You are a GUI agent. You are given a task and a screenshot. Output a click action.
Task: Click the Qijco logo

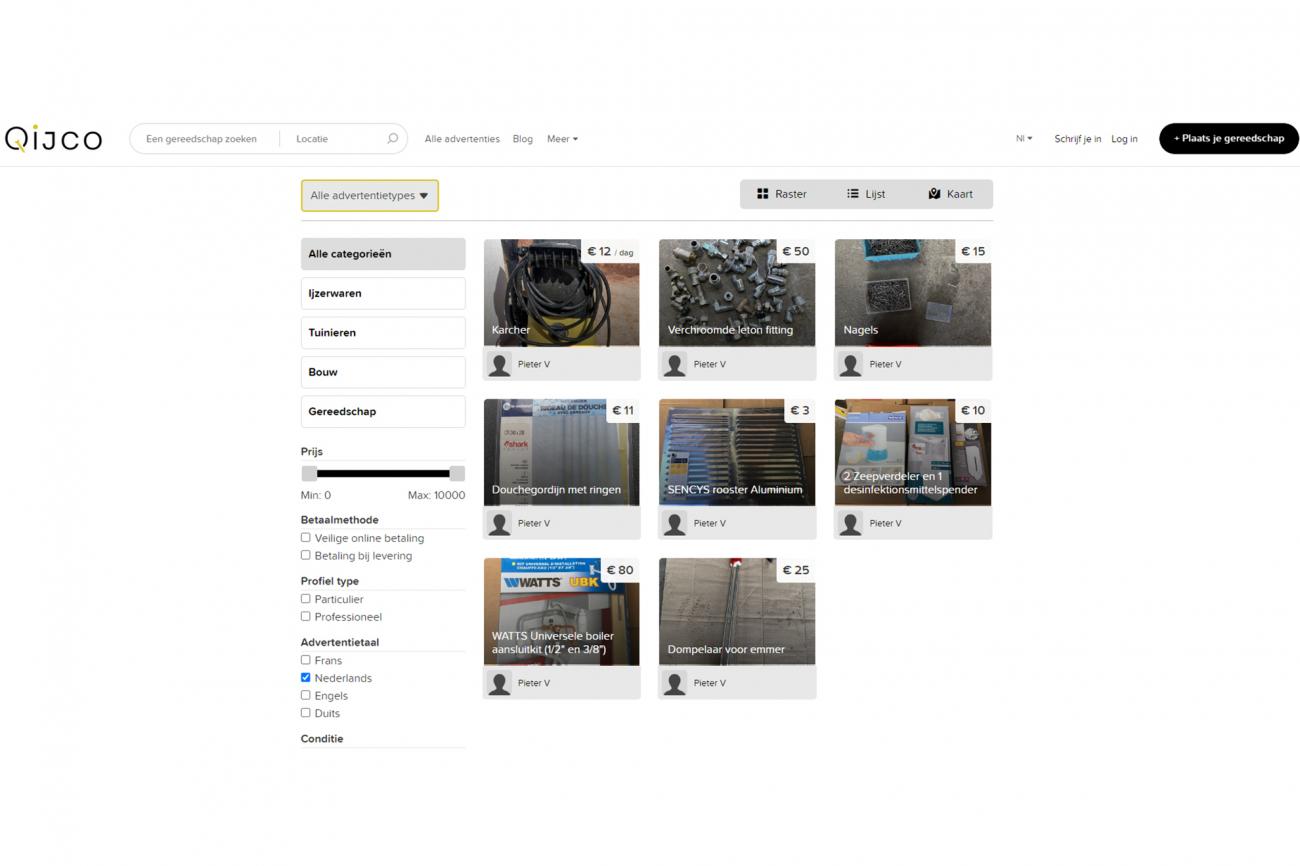[x=54, y=139]
